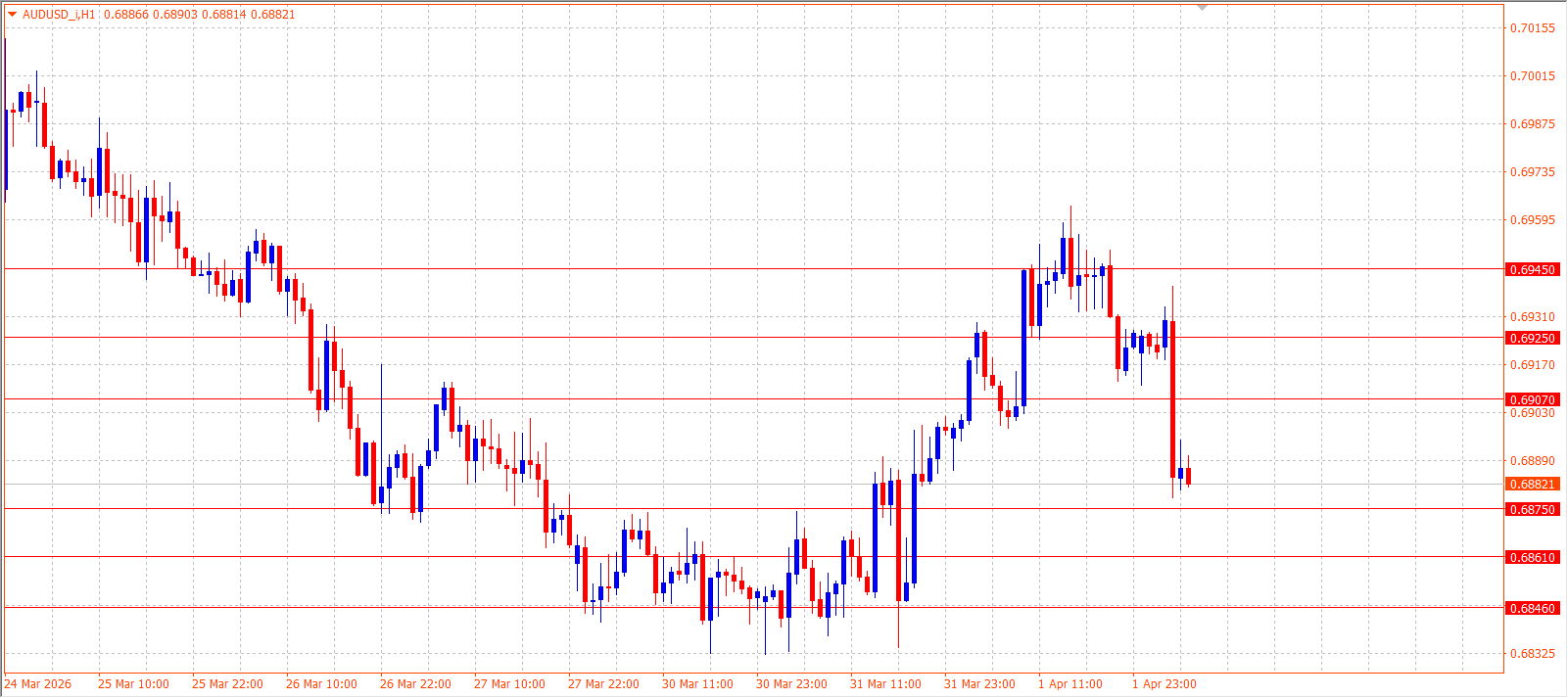Click the current price label 0.68821
Viewport: 1568px width, 698px height.
click(1532, 484)
